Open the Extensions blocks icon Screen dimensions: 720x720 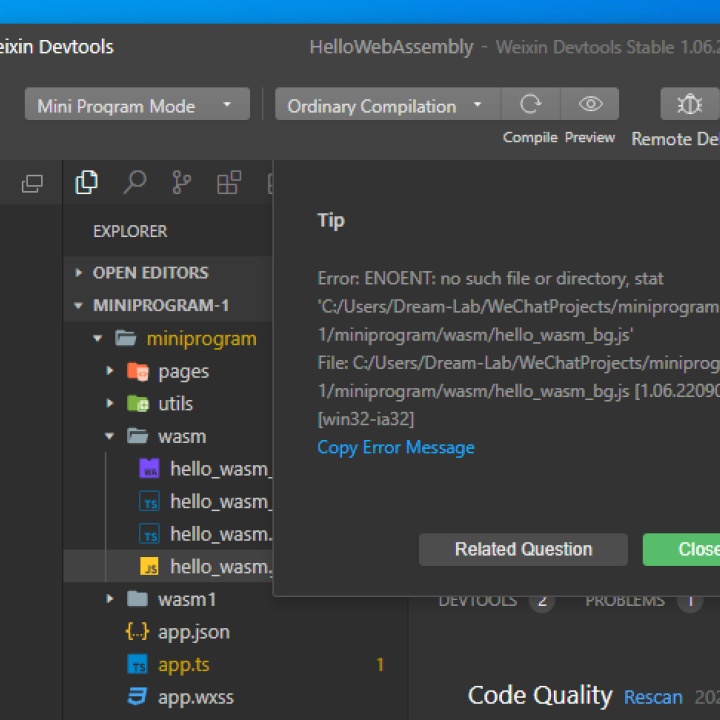point(229,182)
